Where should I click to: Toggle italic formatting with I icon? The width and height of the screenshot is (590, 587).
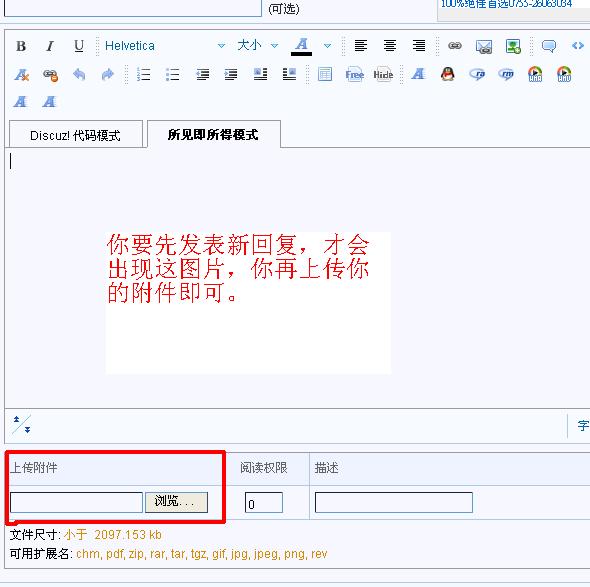pos(50,46)
